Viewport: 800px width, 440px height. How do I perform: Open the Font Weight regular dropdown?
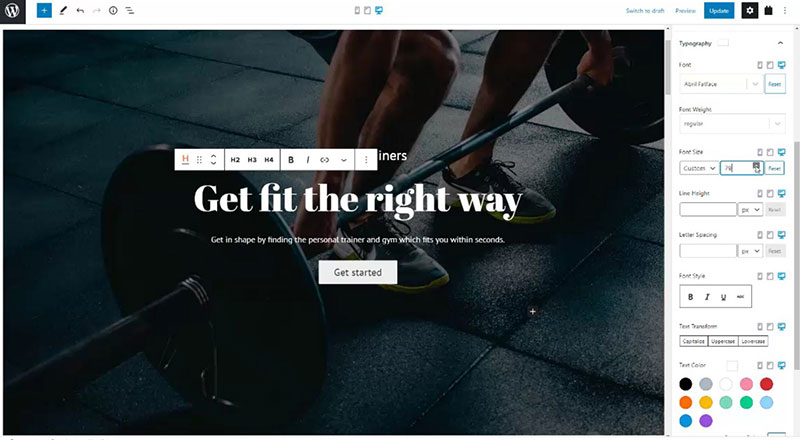tap(732, 124)
